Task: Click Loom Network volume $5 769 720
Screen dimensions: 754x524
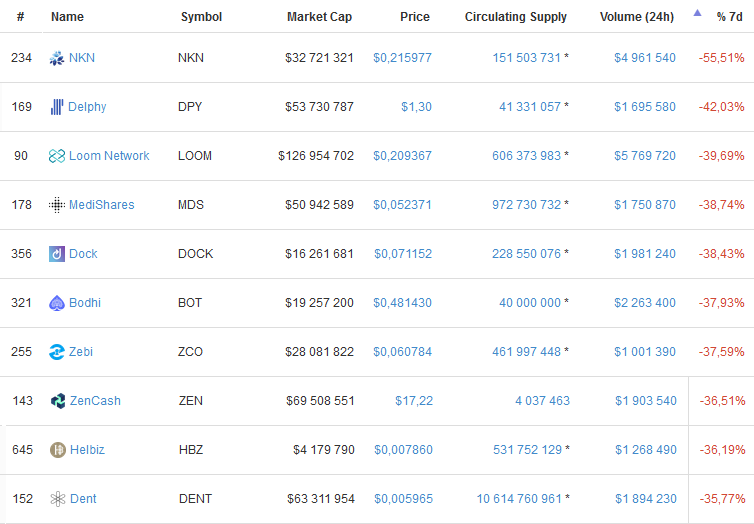Action: coord(645,156)
